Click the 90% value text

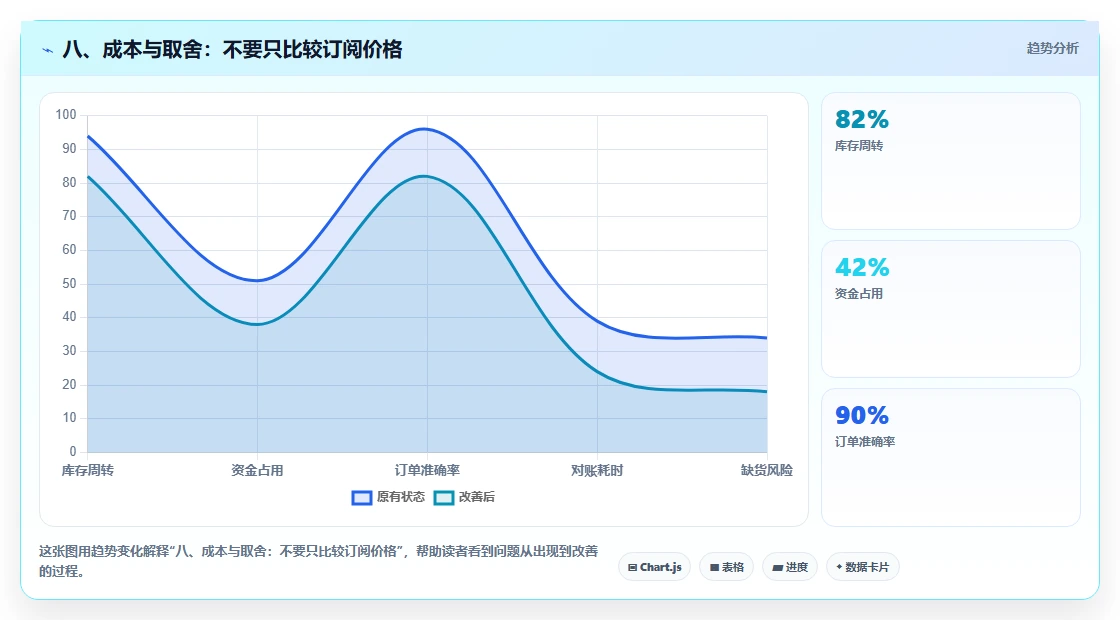(x=861, y=415)
